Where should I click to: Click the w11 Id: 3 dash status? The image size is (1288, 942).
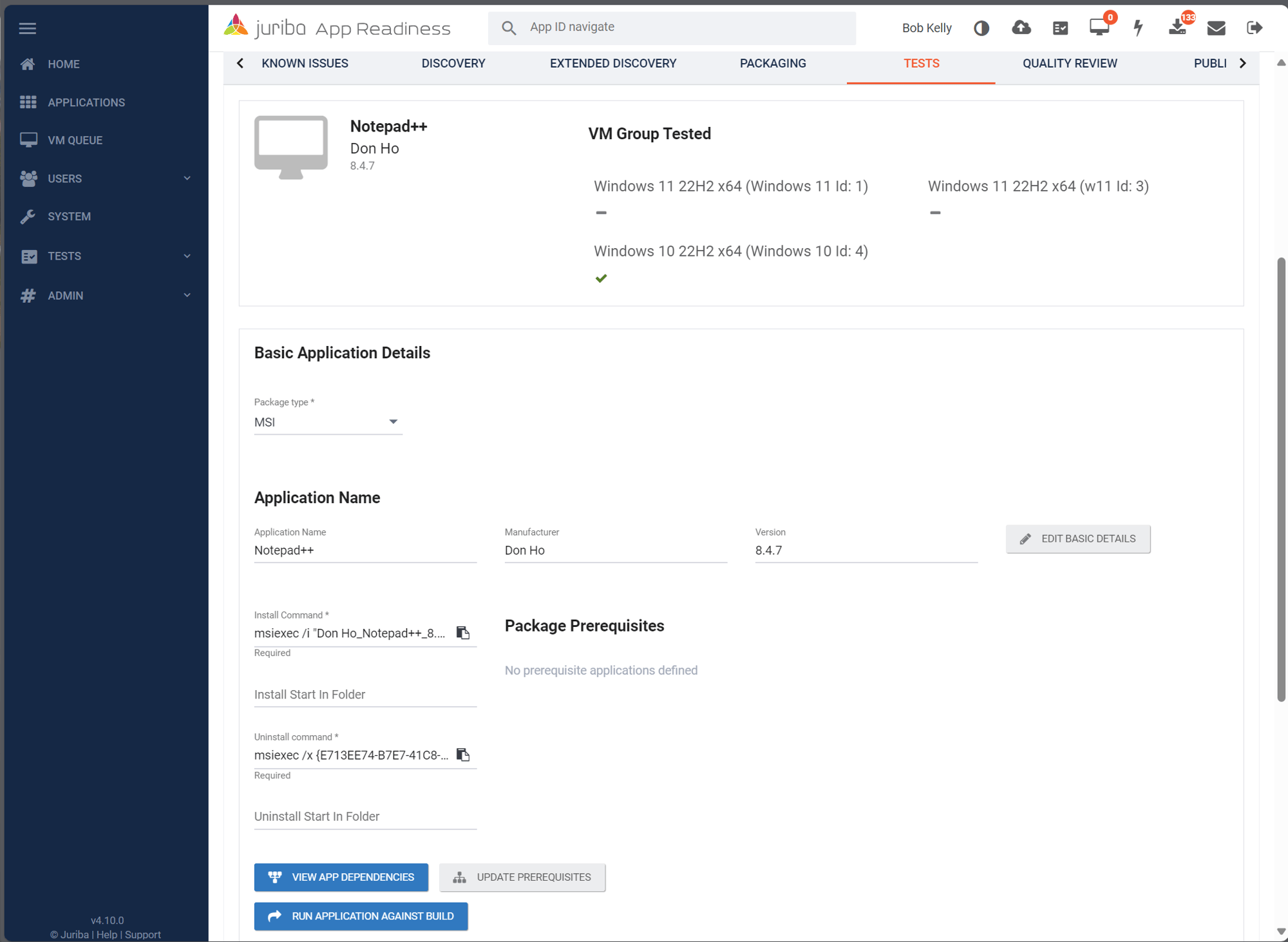tap(935, 213)
